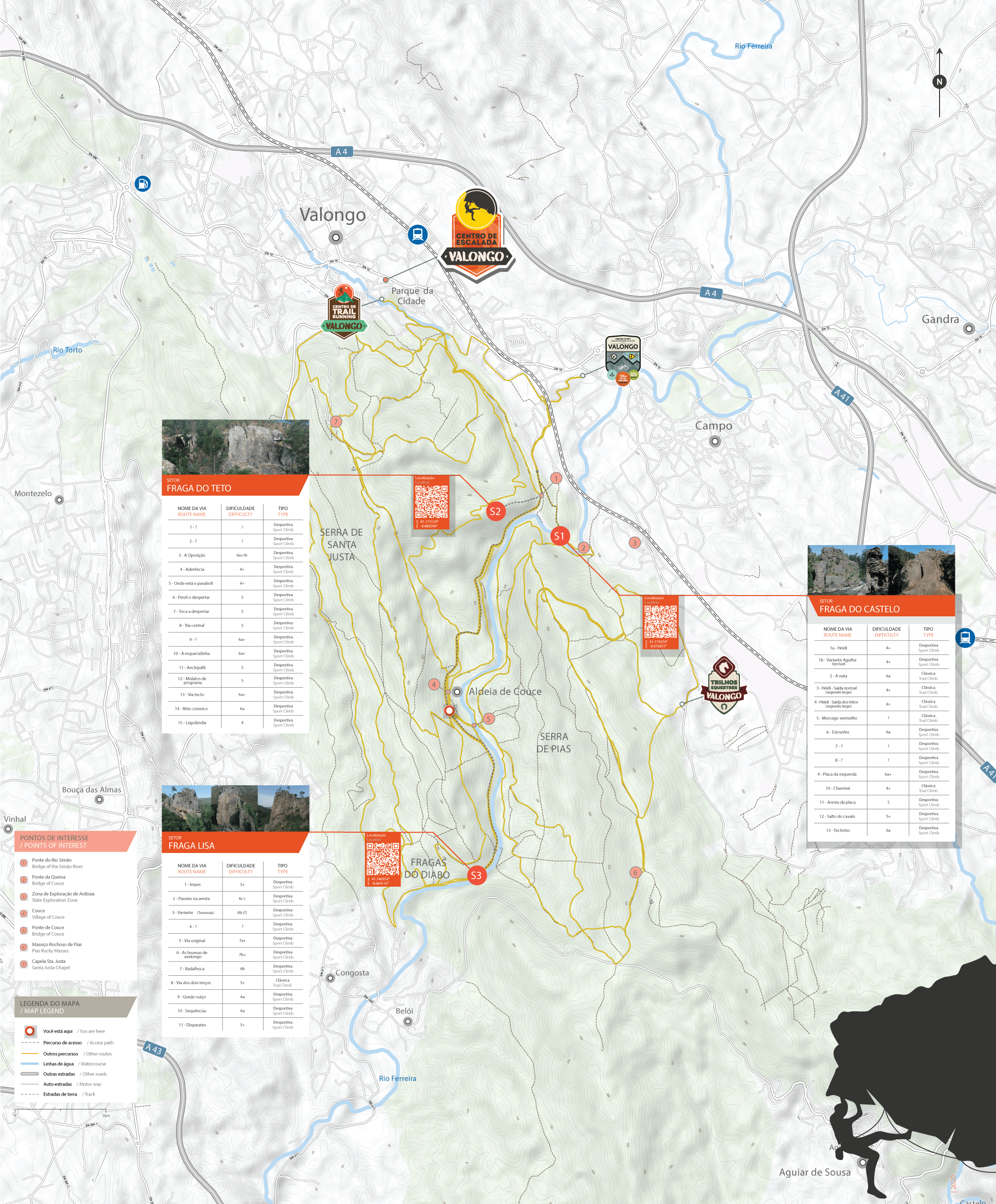The width and height of the screenshot is (996, 1204).
Task: Select the S1 sector marker
Action: 559,536
